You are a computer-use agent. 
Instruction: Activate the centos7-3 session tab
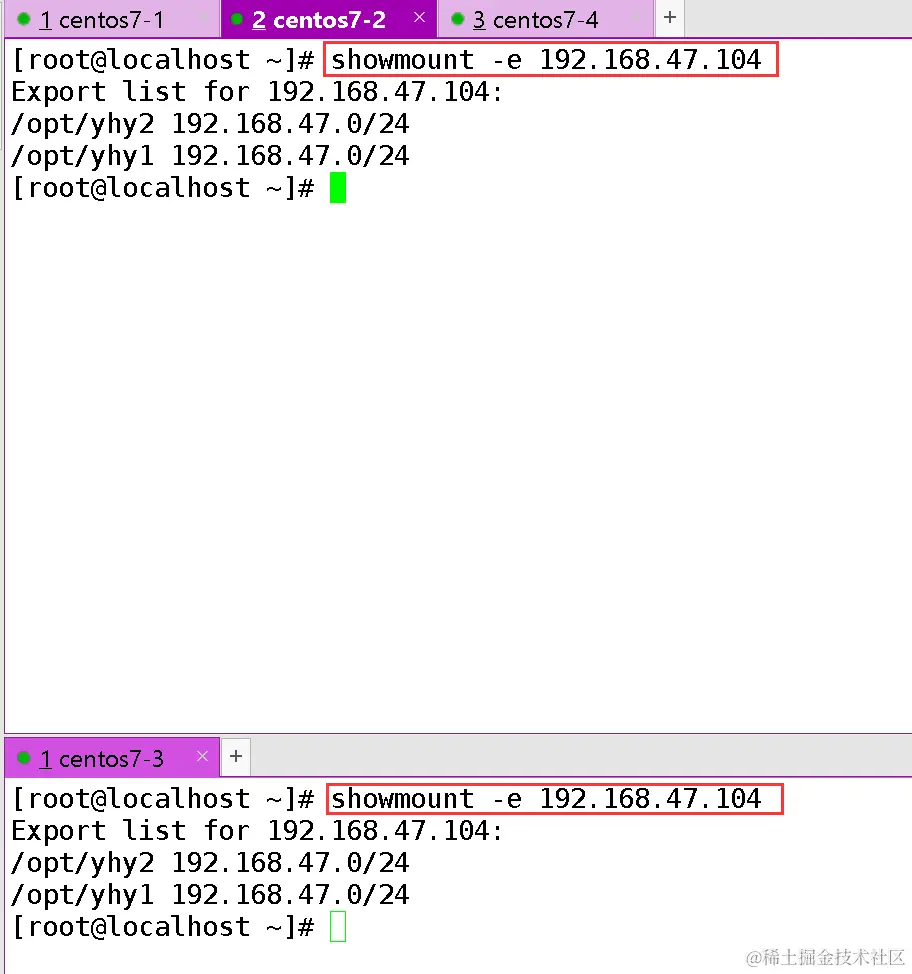(x=111, y=758)
